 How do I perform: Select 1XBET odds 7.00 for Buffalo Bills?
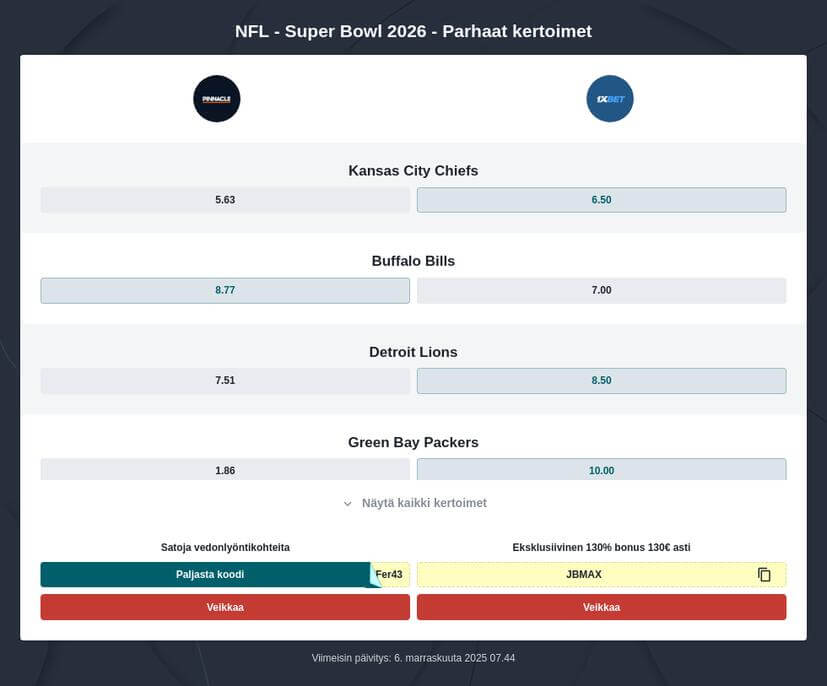click(601, 289)
